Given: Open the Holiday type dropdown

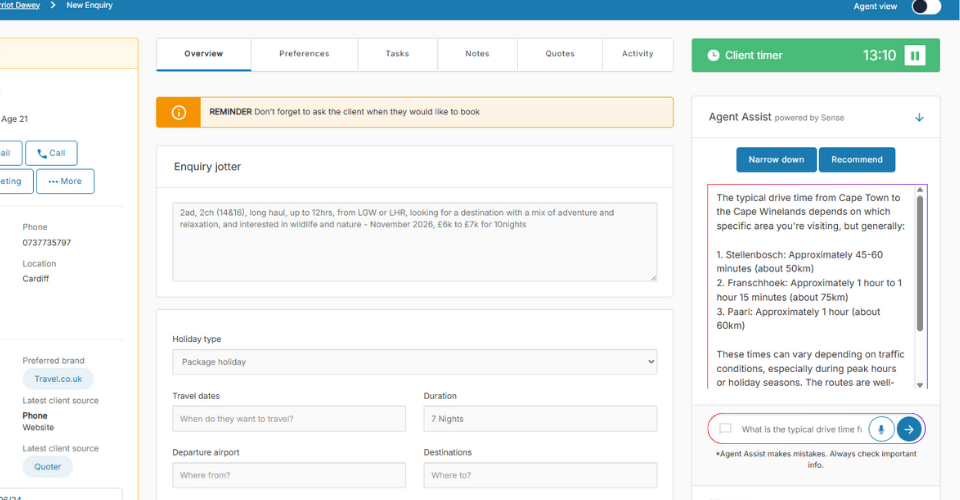Looking at the screenshot, I should [414, 361].
